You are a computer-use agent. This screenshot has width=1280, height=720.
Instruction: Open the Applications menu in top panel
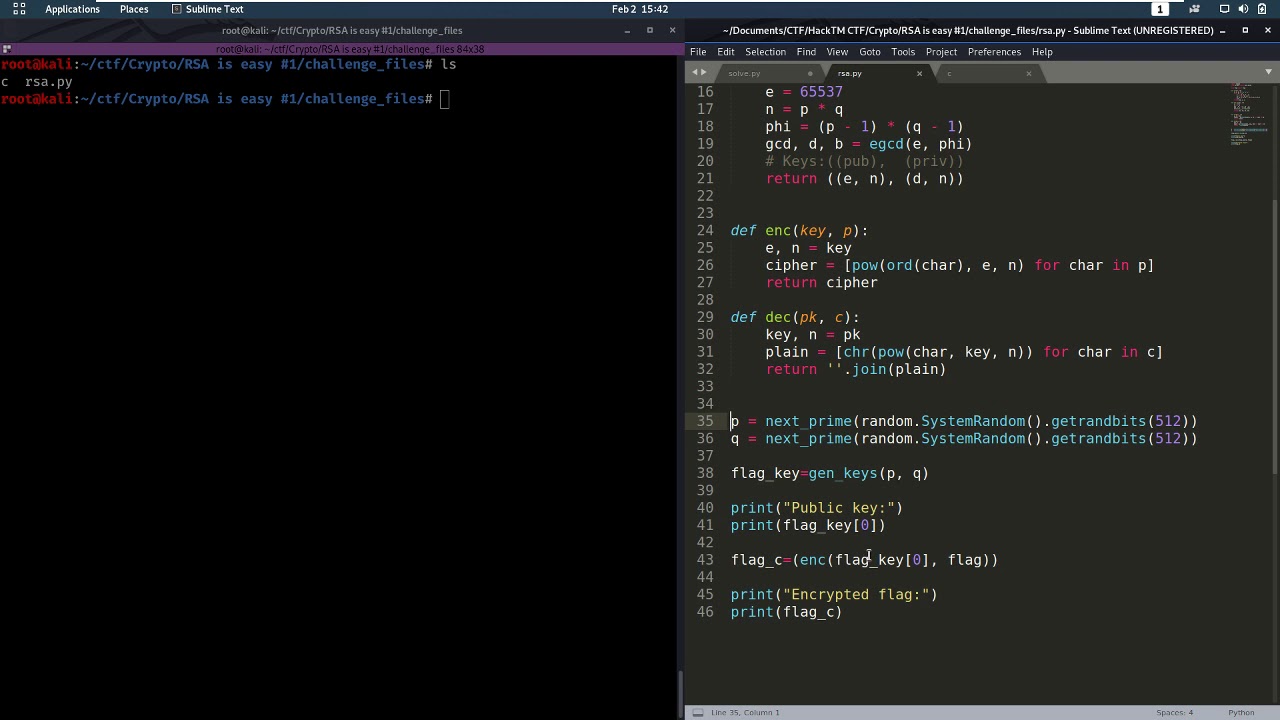72,9
